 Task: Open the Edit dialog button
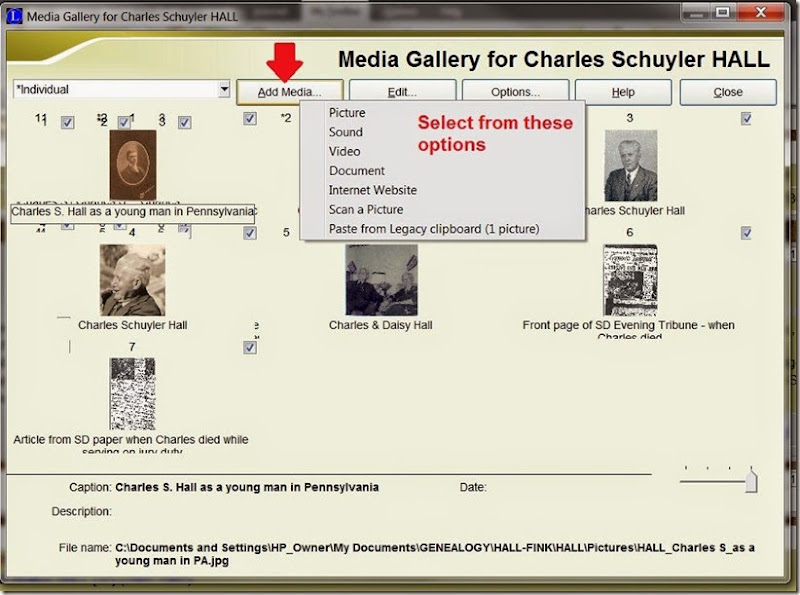click(x=402, y=92)
